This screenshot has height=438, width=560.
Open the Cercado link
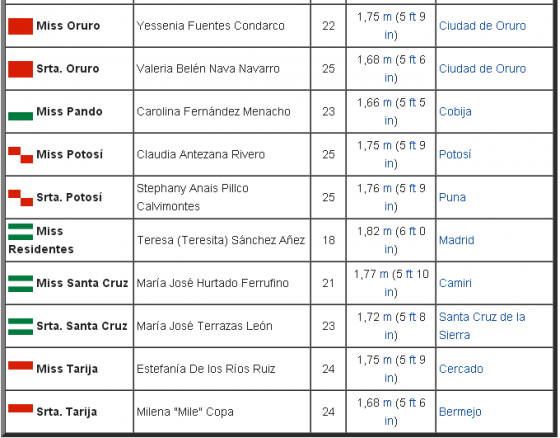(461, 369)
